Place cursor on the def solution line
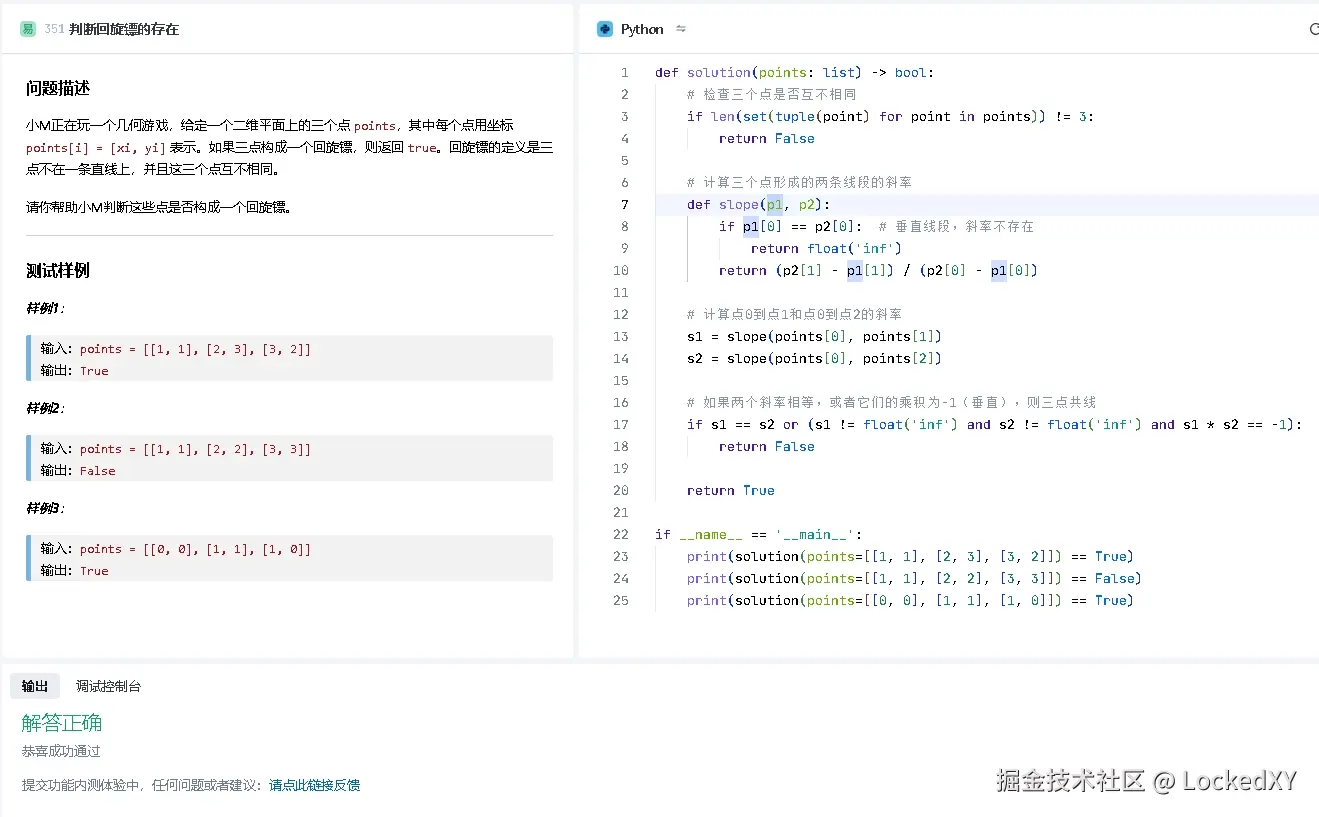Screen dimensions: 1319x817 pos(794,73)
